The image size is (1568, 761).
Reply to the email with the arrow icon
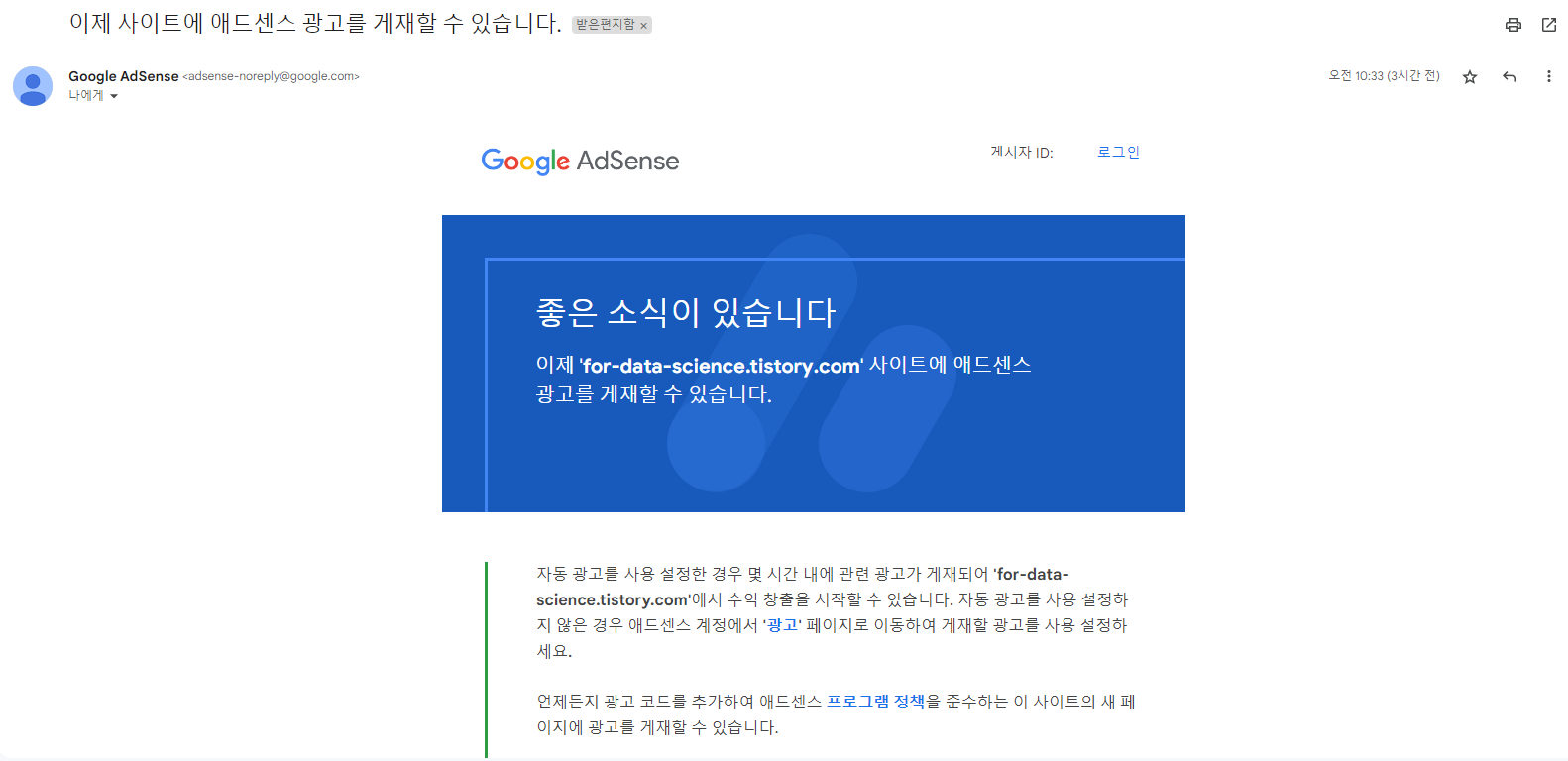pos(1510,76)
